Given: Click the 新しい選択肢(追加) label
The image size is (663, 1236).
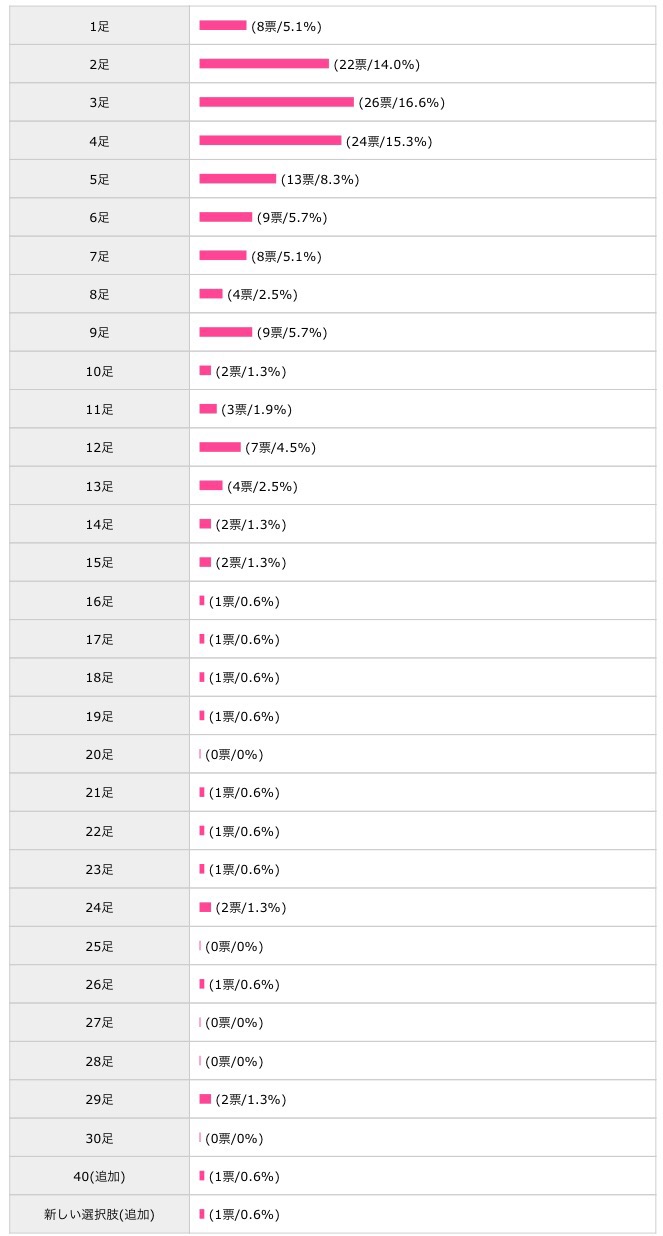Looking at the screenshot, I should click(99, 1215).
